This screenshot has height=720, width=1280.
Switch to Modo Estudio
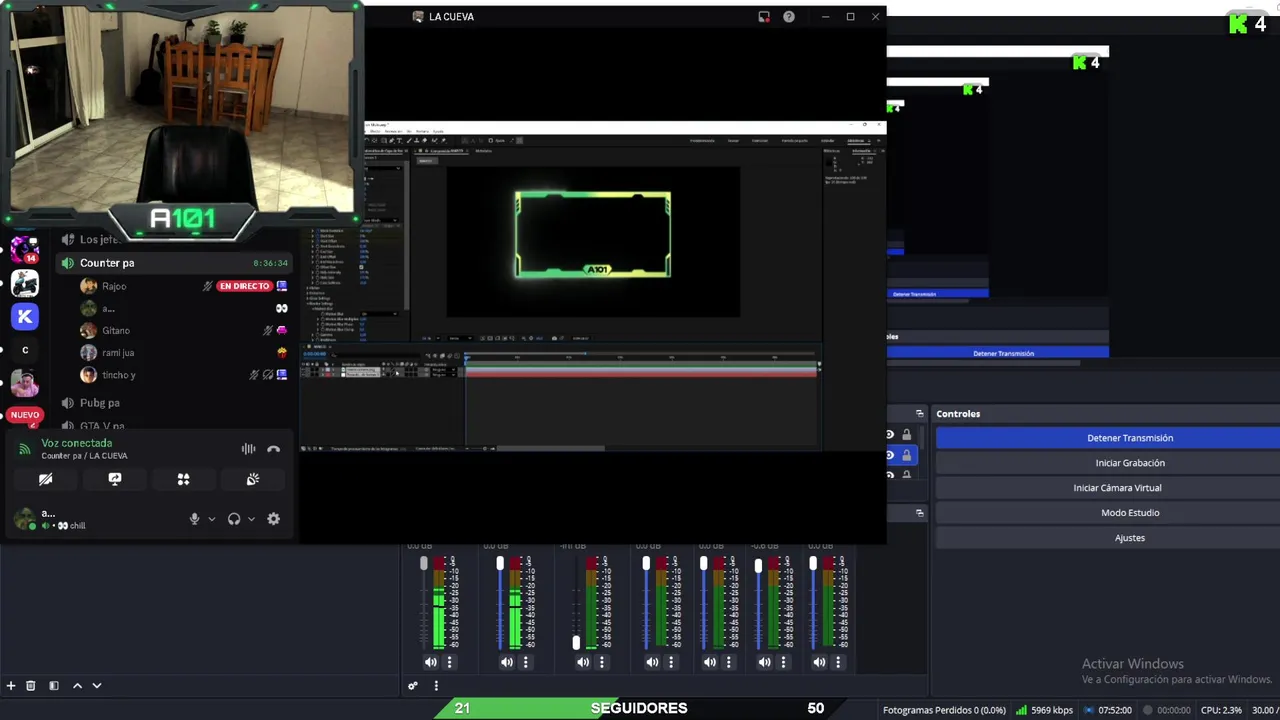[x=1130, y=513]
